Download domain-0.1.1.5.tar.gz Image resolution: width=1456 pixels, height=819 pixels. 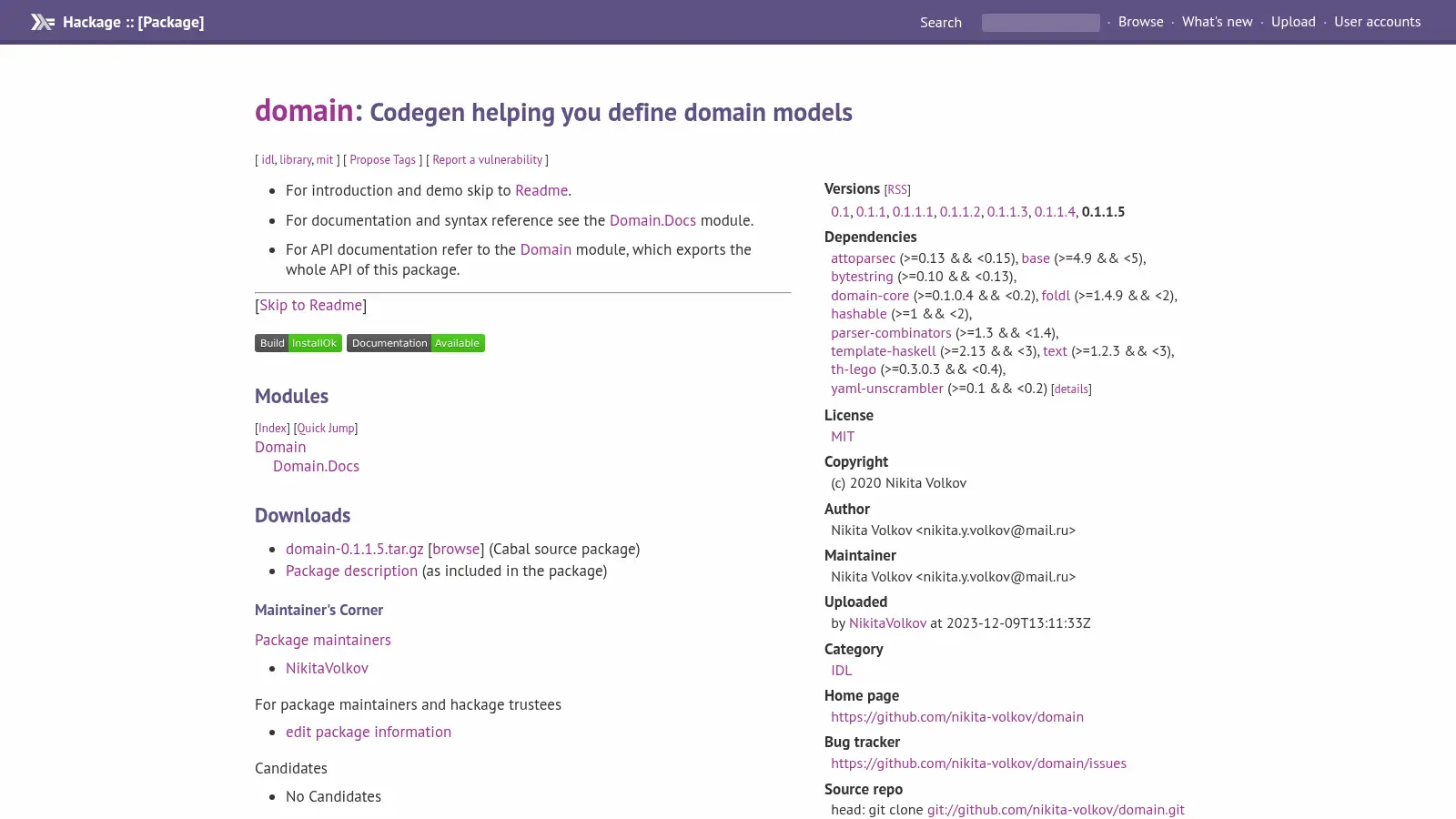click(x=355, y=550)
